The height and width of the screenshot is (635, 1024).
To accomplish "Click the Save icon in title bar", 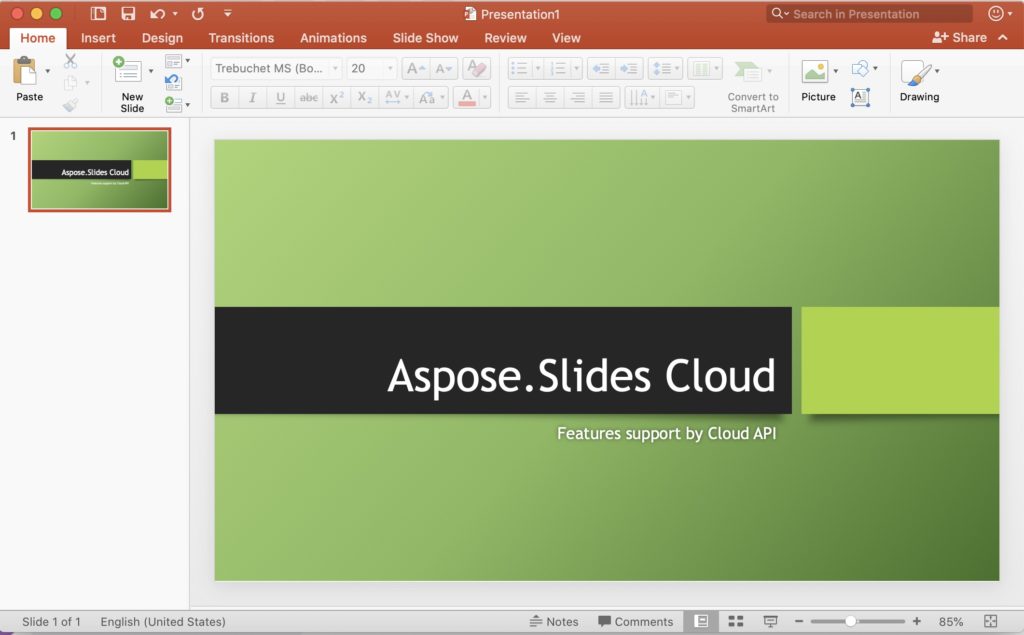I will coord(128,14).
